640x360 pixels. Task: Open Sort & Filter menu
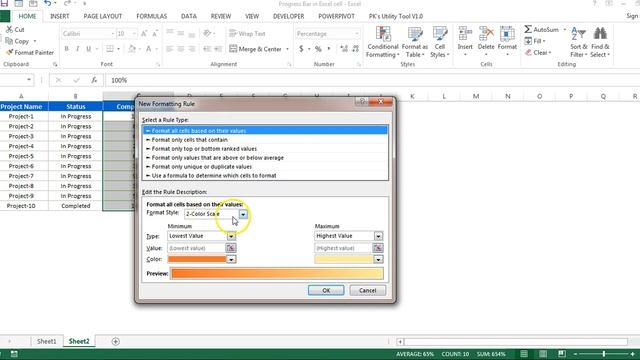coord(578,42)
